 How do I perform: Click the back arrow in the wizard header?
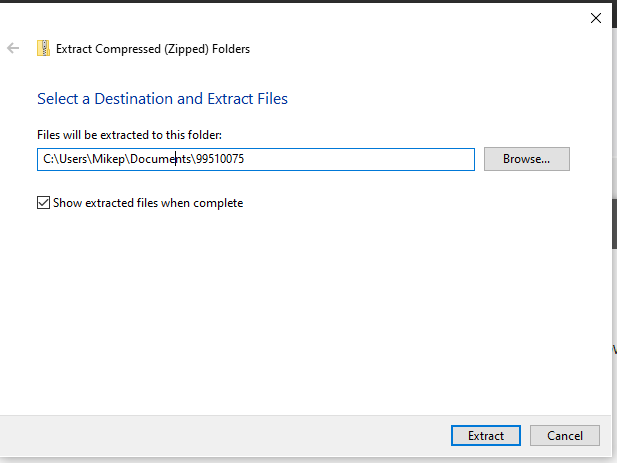13,48
